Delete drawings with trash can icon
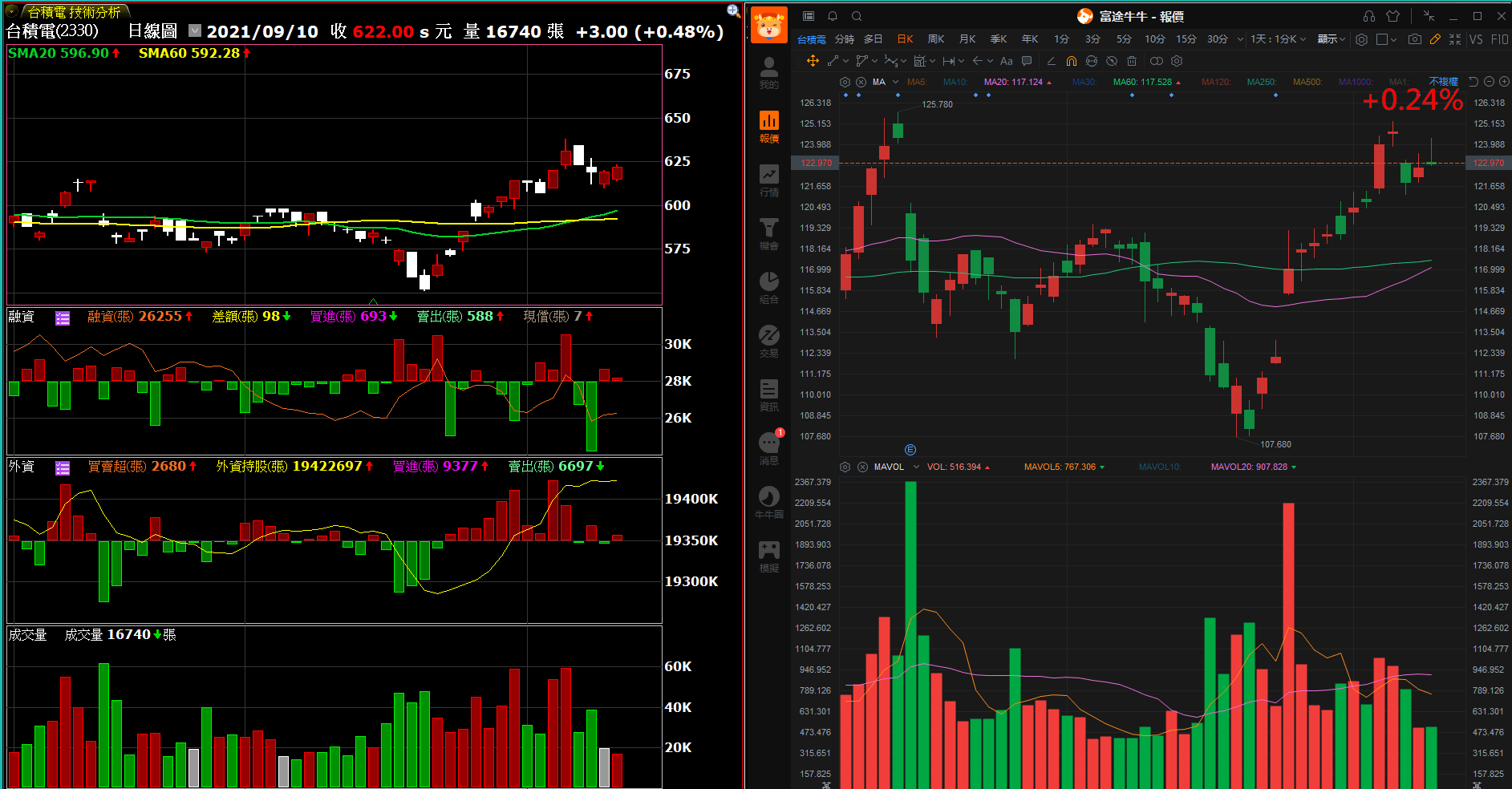This screenshot has height=789, width=1512. point(1132,61)
